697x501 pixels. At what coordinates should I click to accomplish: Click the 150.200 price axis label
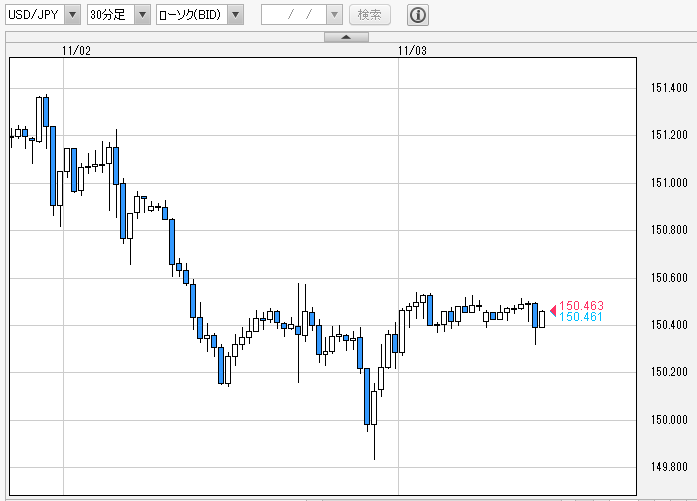[x=669, y=372]
